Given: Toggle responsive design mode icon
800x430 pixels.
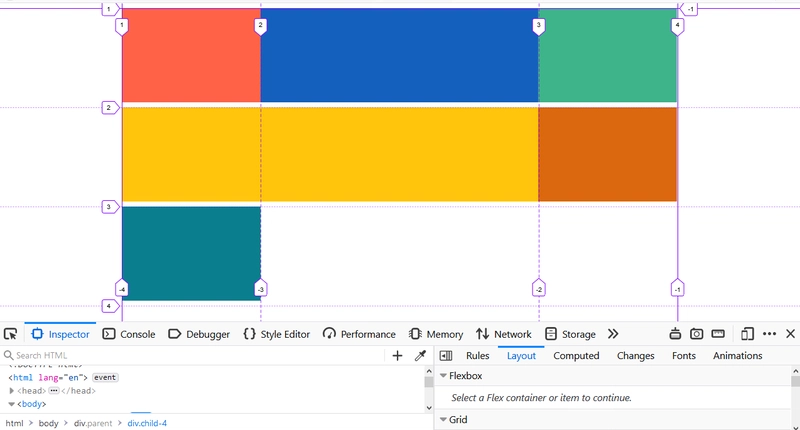Looking at the screenshot, I should 747,334.
